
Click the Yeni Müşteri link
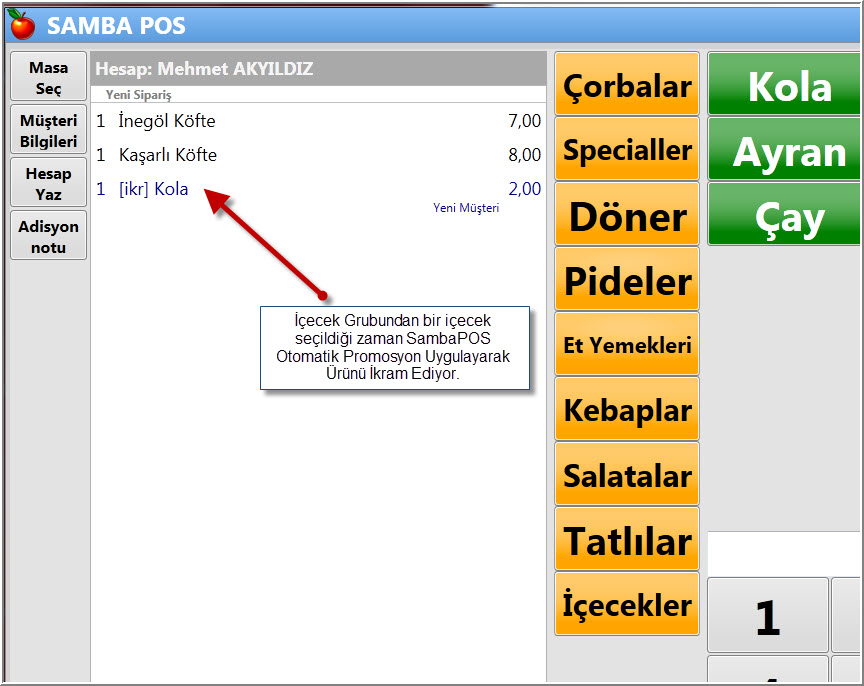pos(465,206)
